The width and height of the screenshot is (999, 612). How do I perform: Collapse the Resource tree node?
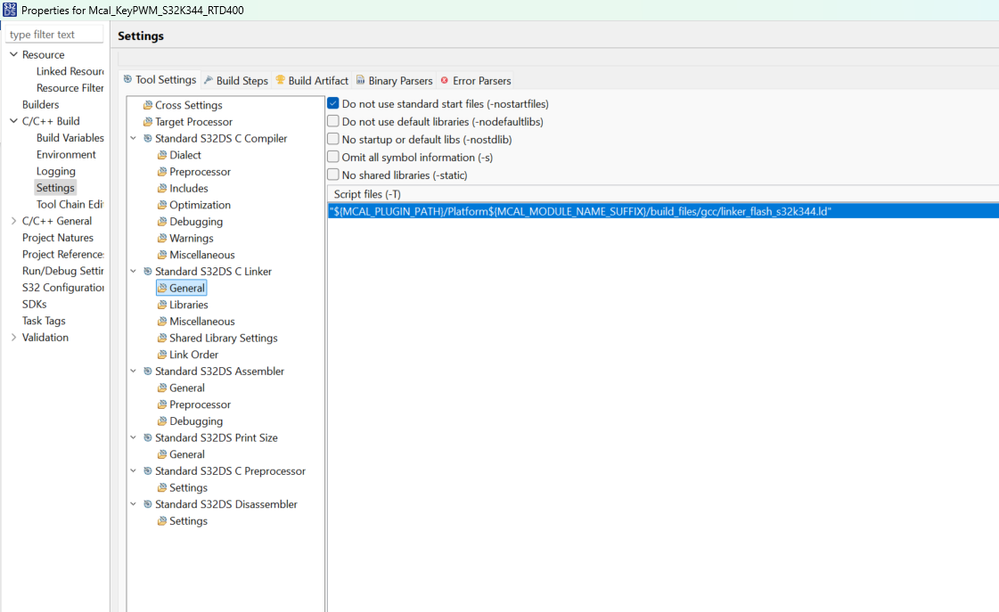tap(13, 54)
